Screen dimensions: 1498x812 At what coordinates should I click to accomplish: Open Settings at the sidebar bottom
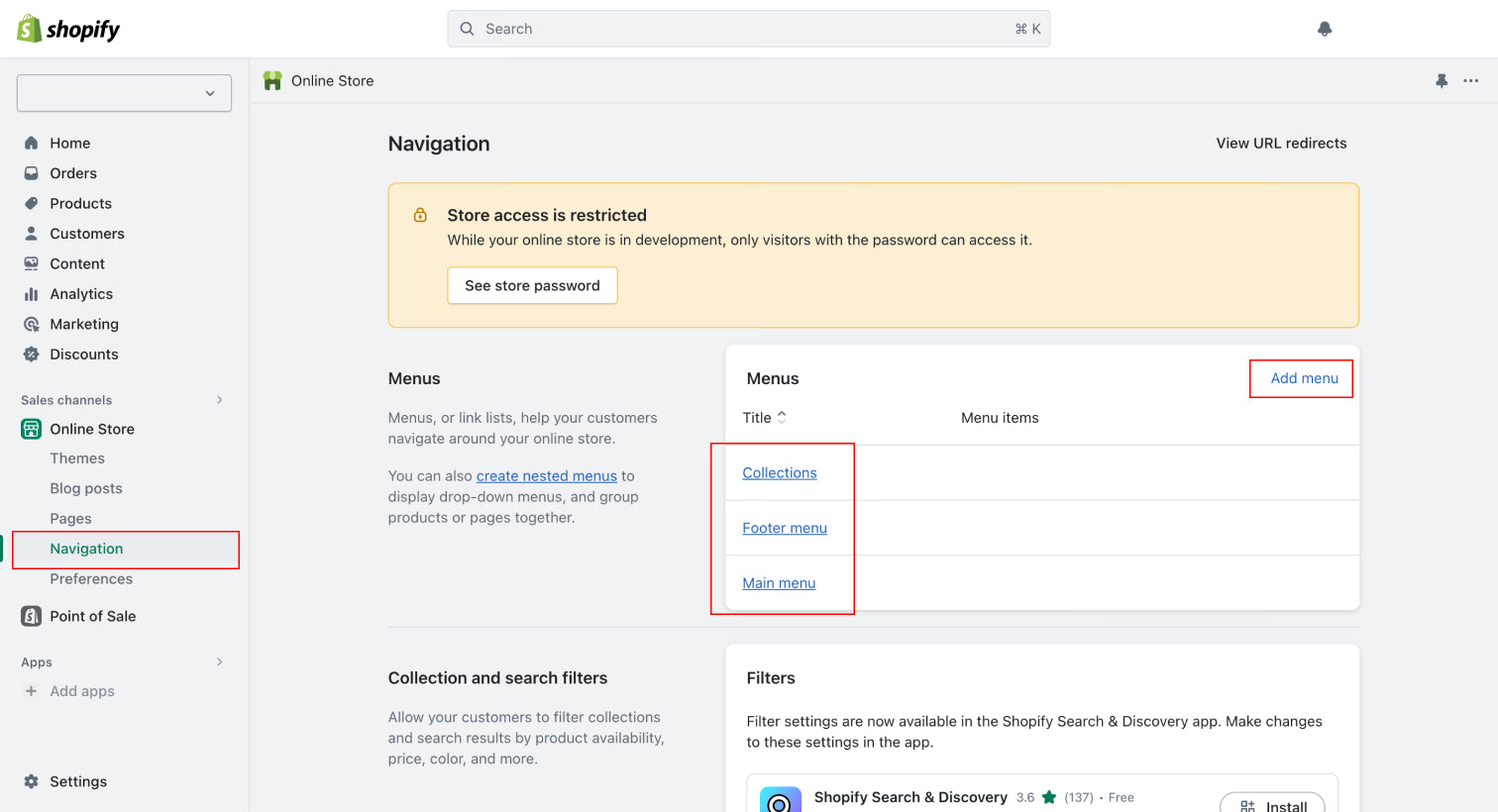[78, 781]
